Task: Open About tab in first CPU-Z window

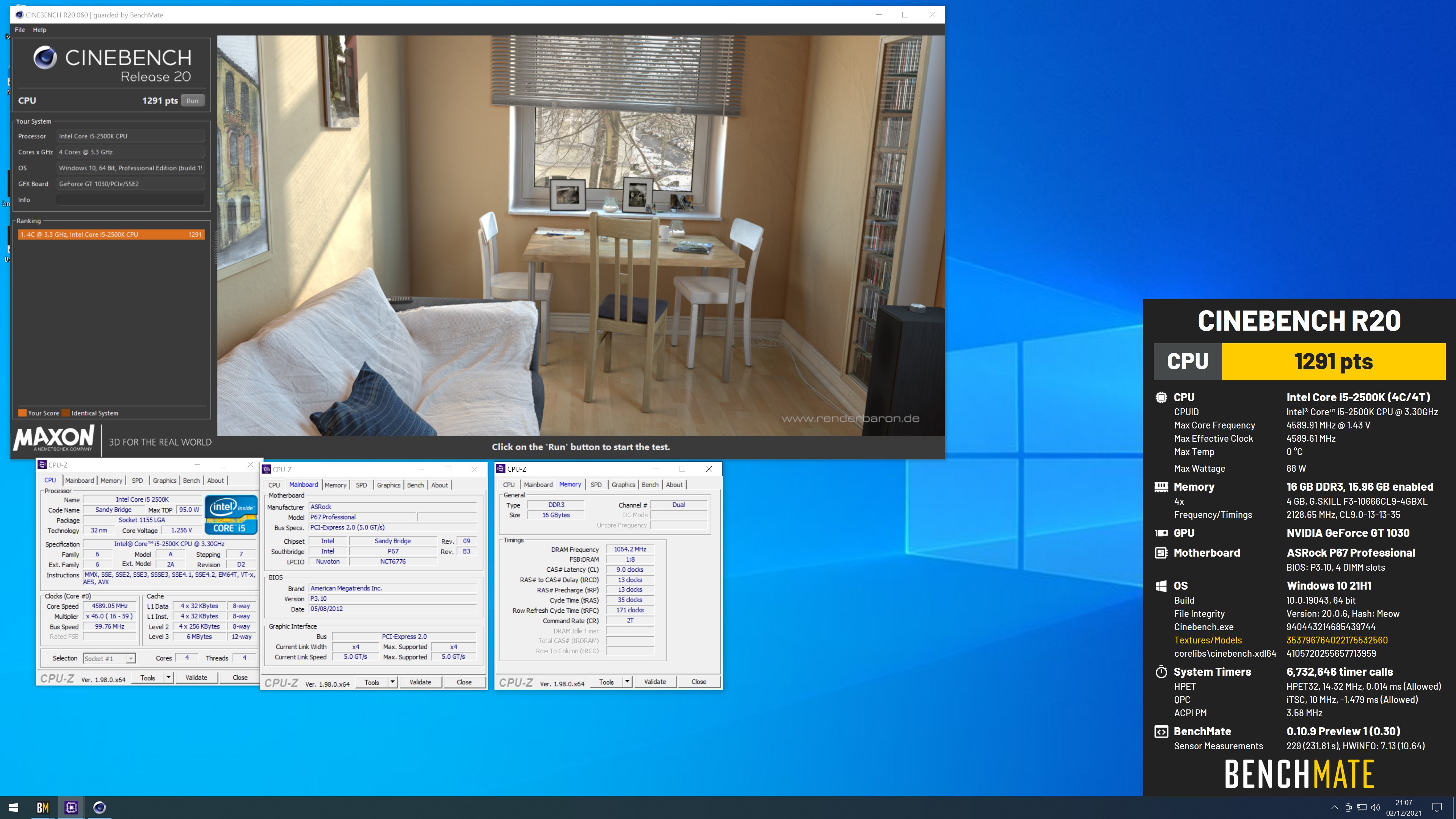Action: (215, 480)
